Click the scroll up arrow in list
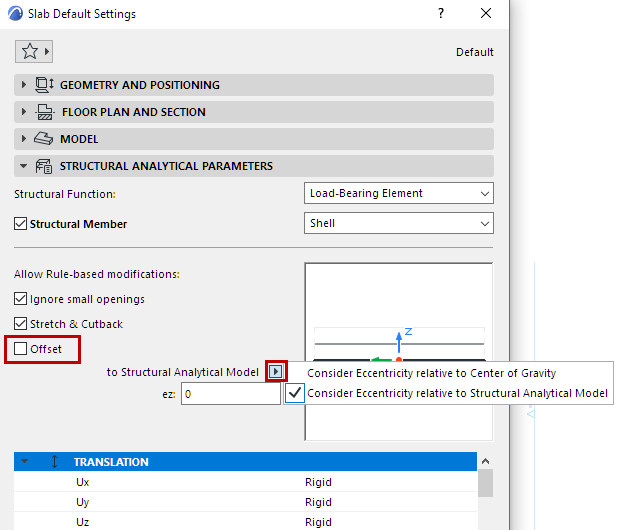The width and height of the screenshot is (617, 530). [x=486, y=461]
